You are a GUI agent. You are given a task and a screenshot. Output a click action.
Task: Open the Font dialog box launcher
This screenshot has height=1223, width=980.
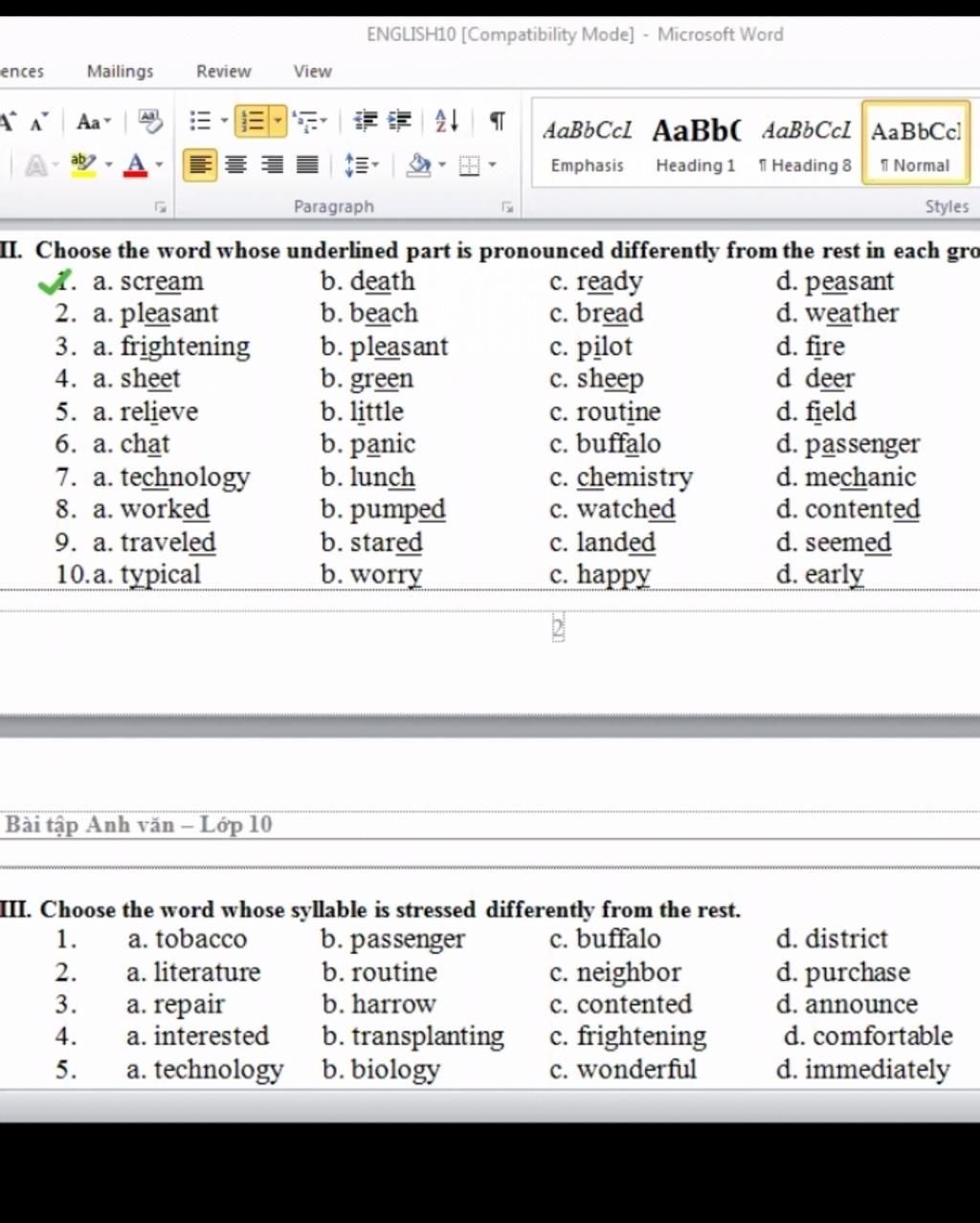click(x=160, y=207)
